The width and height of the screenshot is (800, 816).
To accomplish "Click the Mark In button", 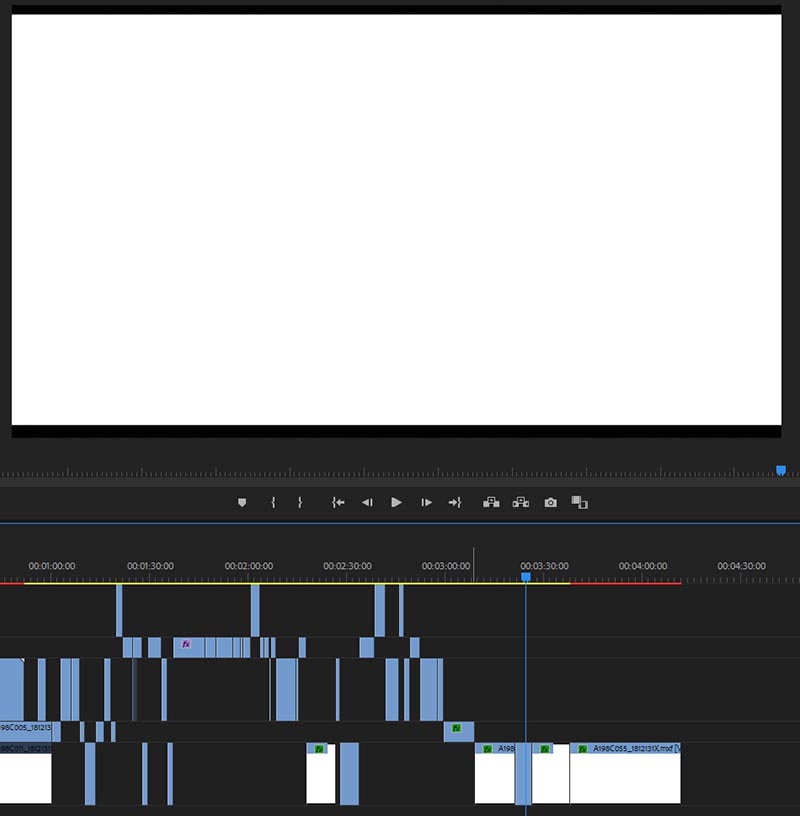I will 273,502.
